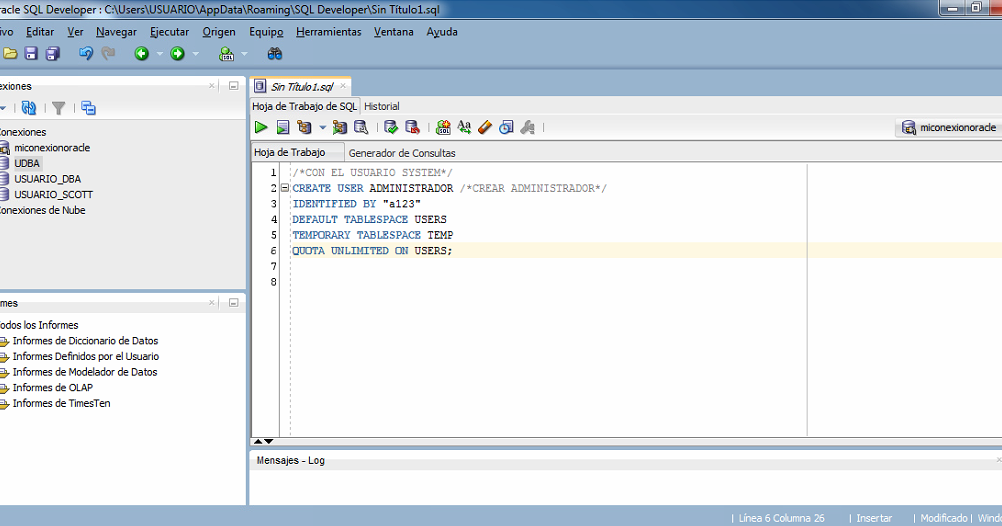Switch to Historial tab
The height and width of the screenshot is (526, 1002).
[382, 106]
